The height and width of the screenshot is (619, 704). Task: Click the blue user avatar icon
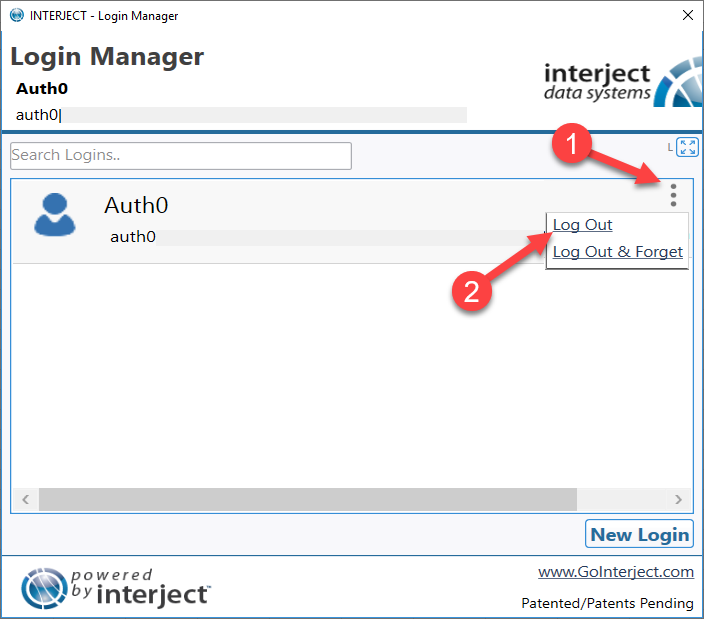coord(55,214)
